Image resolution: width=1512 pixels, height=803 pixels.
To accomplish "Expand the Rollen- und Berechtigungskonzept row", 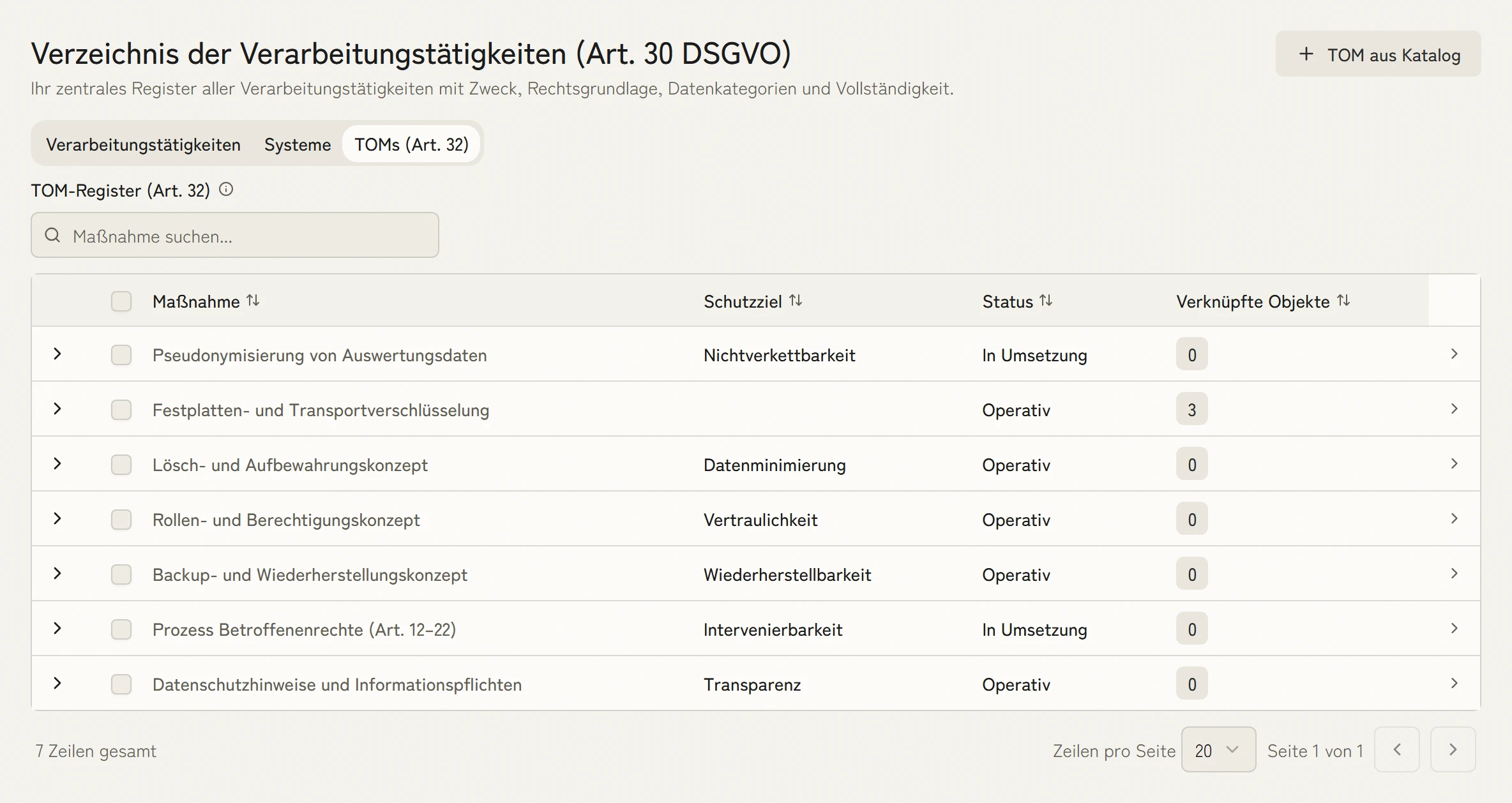I will coord(57,518).
